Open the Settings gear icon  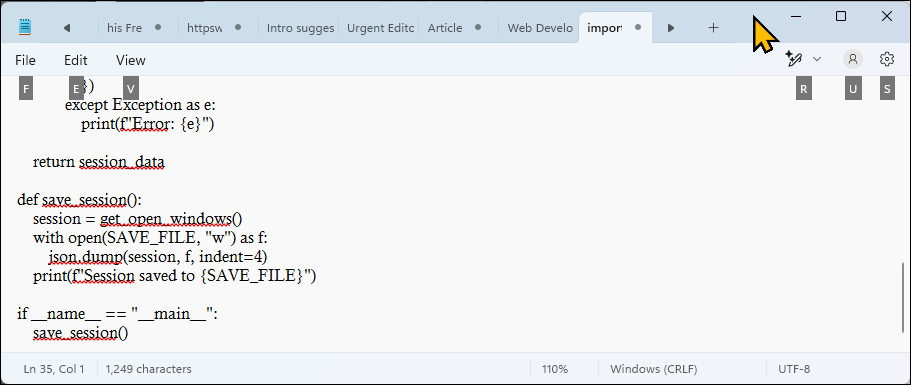887,59
